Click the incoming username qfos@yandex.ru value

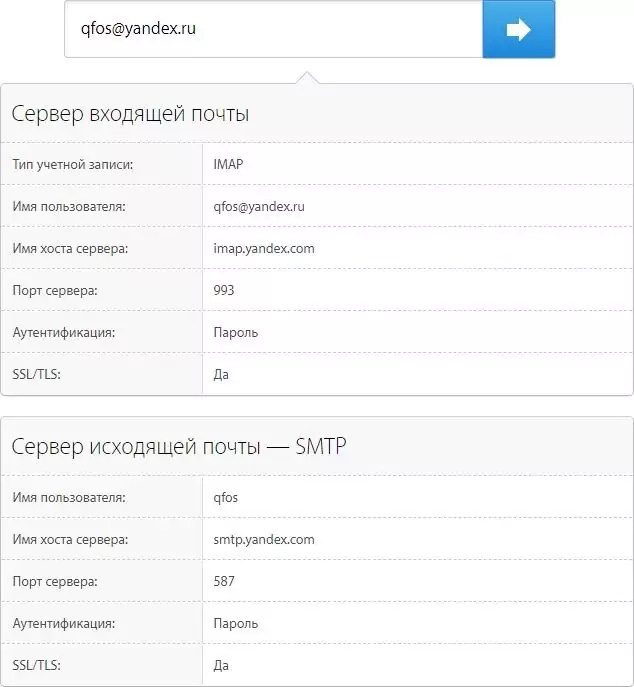[258, 206]
